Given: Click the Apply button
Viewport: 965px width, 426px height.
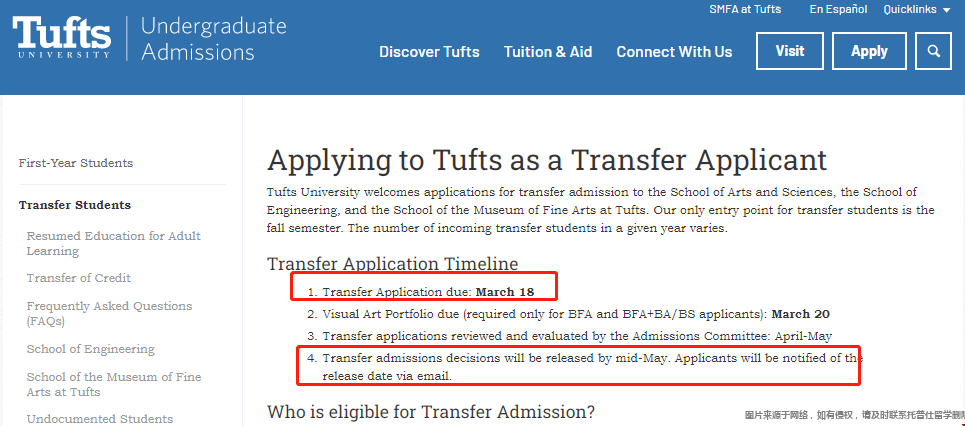Looking at the screenshot, I should 869,51.
